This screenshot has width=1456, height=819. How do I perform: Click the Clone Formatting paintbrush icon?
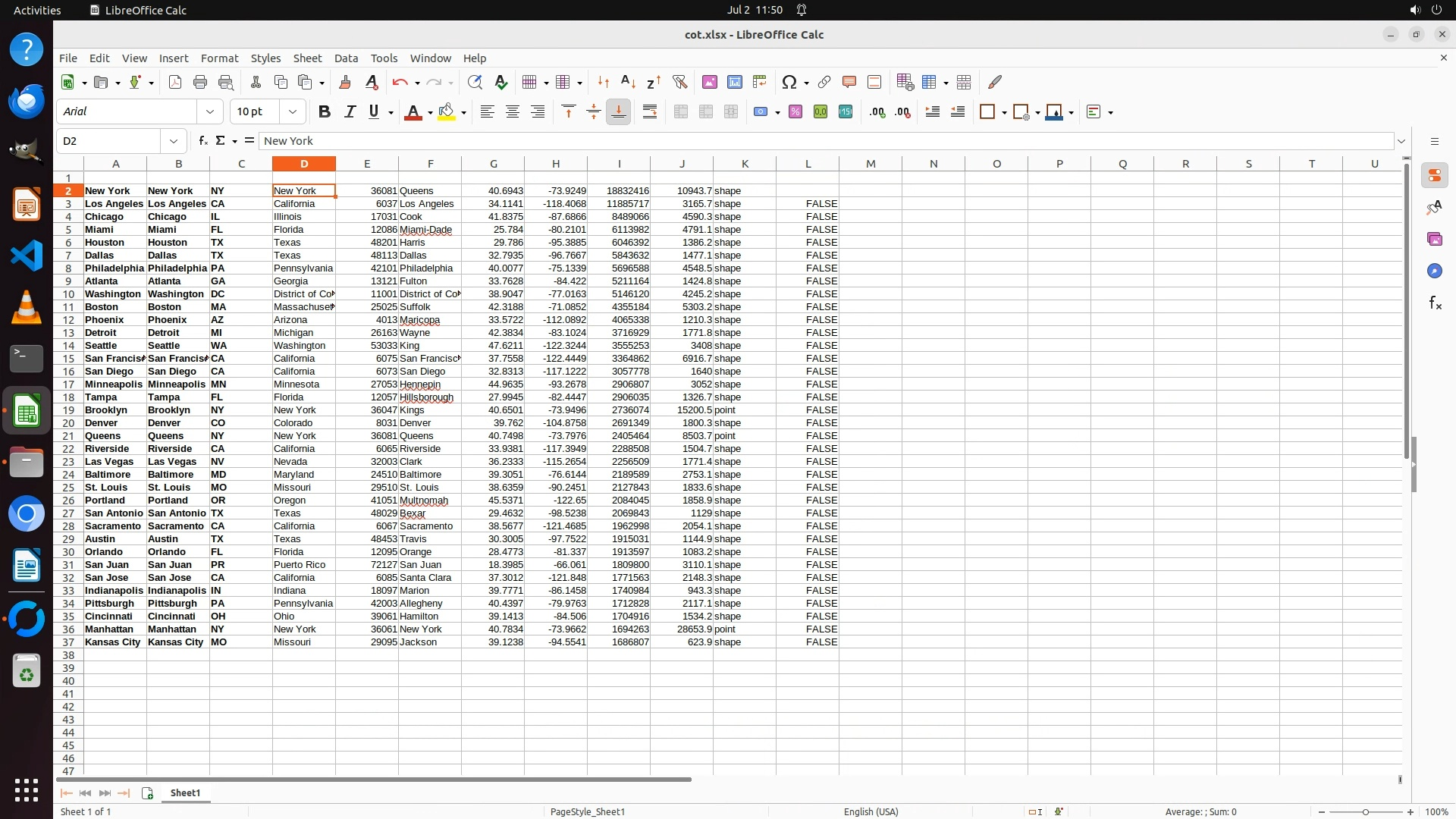pos(345,82)
